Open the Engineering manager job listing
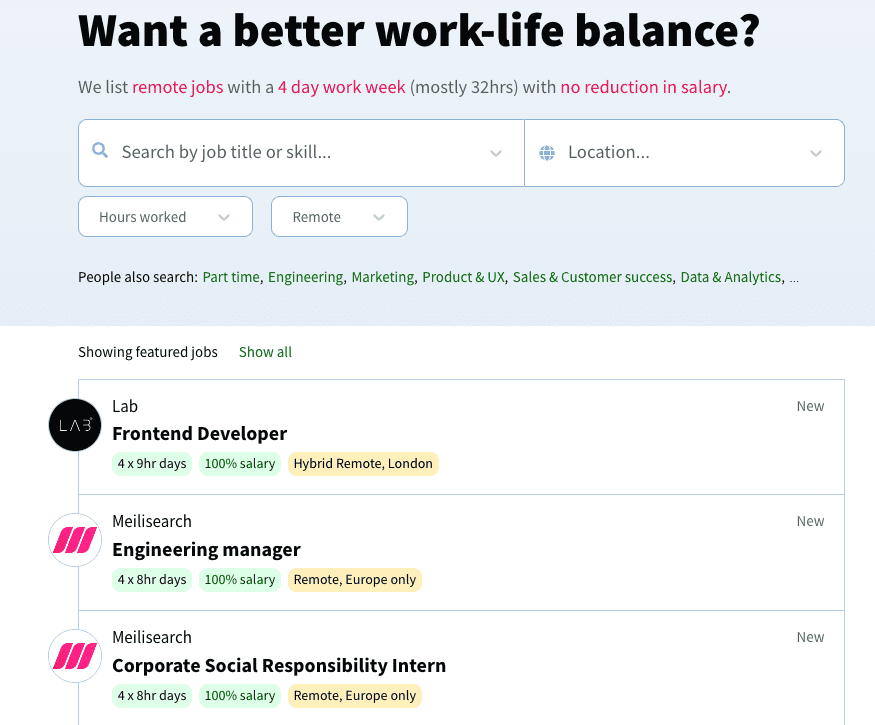Image resolution: width=875 pixels, height=725 pixels. [206, 549]
